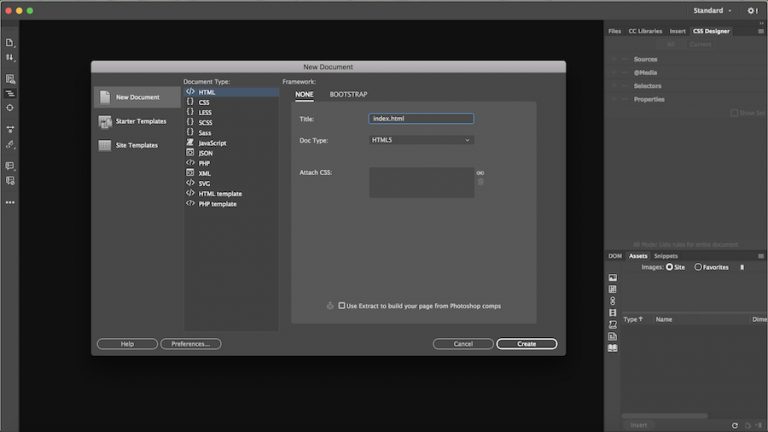Select the Site Templates category
The width and height of the screenshot is (768, 432).
click(137, 145)
